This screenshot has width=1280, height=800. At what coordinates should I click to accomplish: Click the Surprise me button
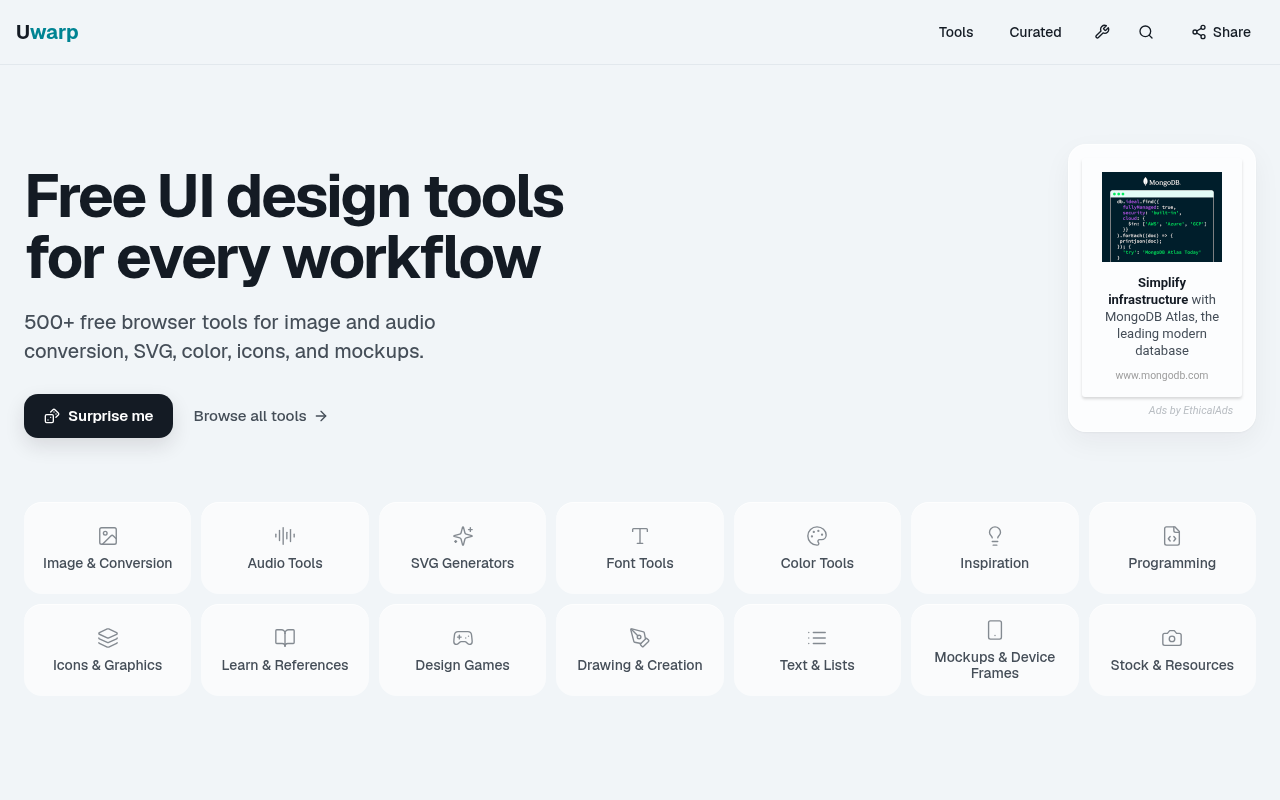click(x=98, y=416)
